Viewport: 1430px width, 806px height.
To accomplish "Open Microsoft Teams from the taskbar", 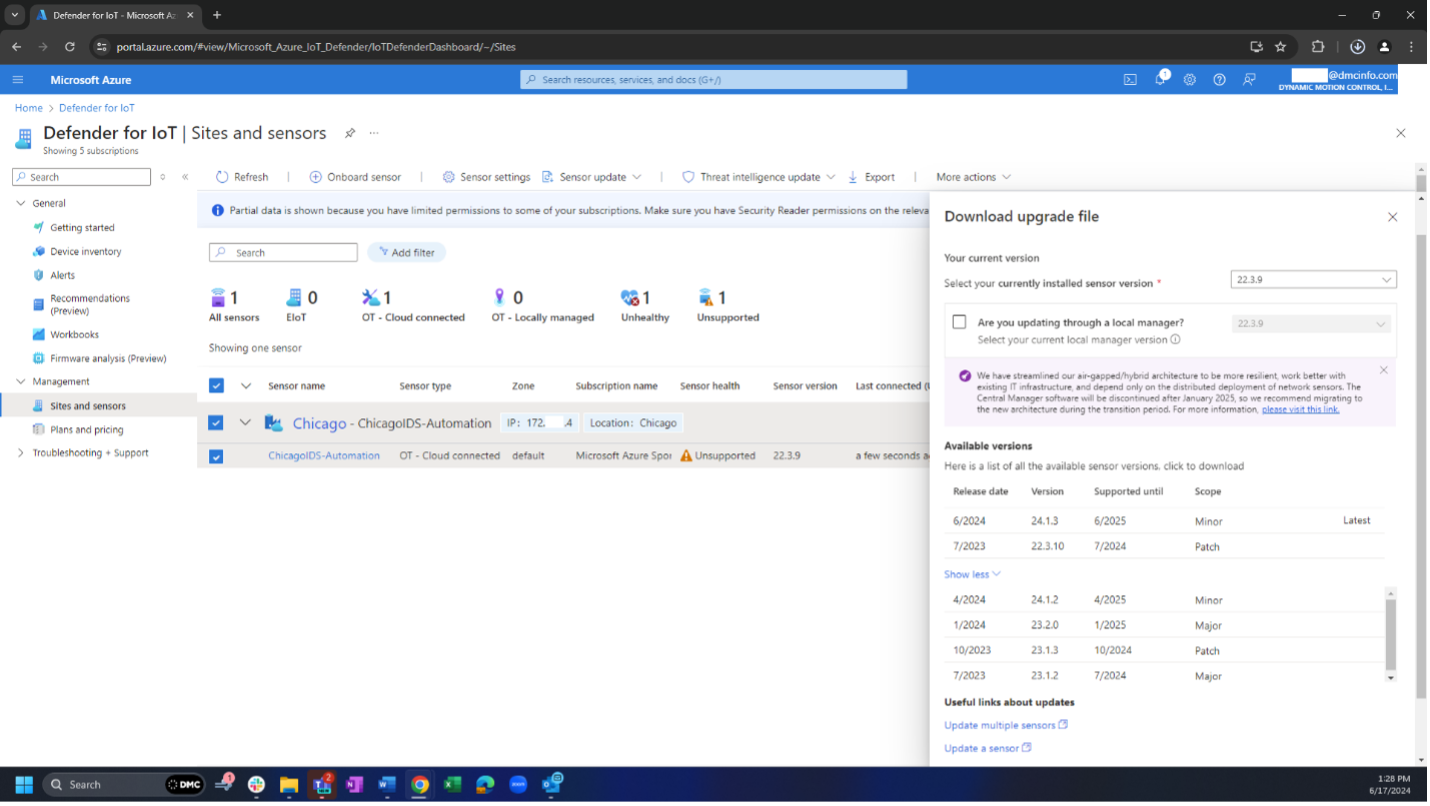I will pos(322,783).
